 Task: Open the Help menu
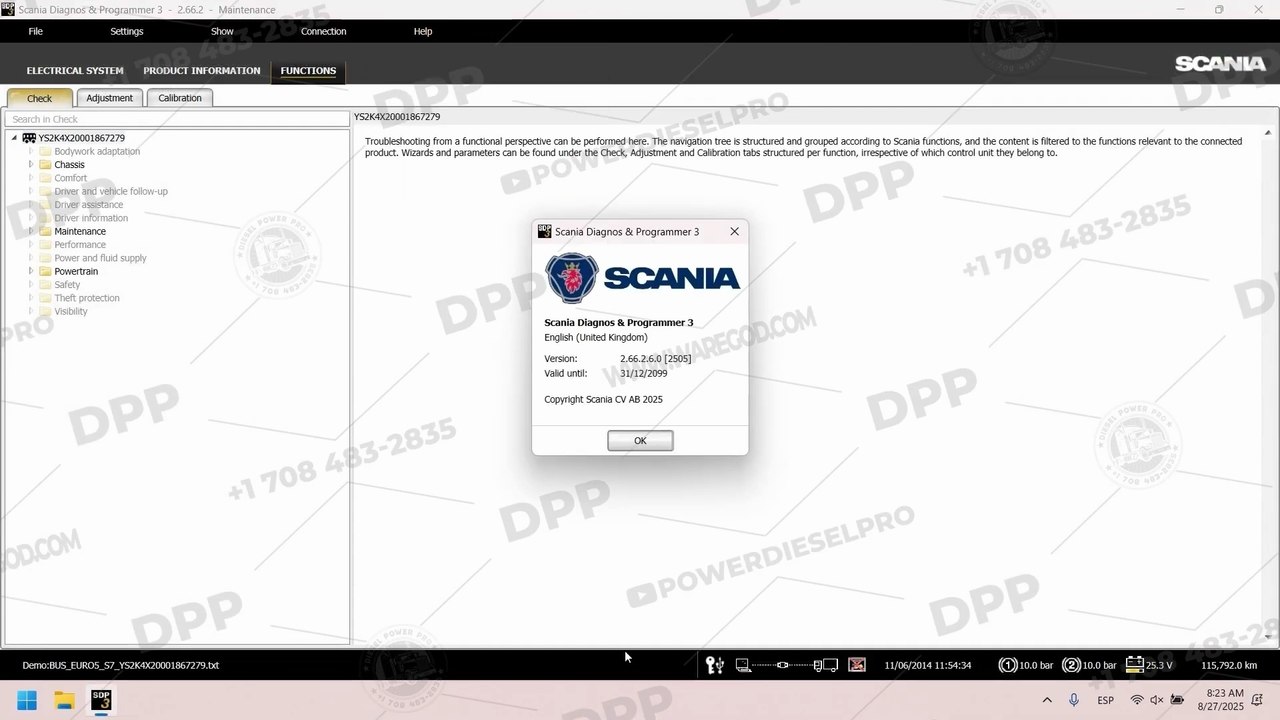point(423,31)
